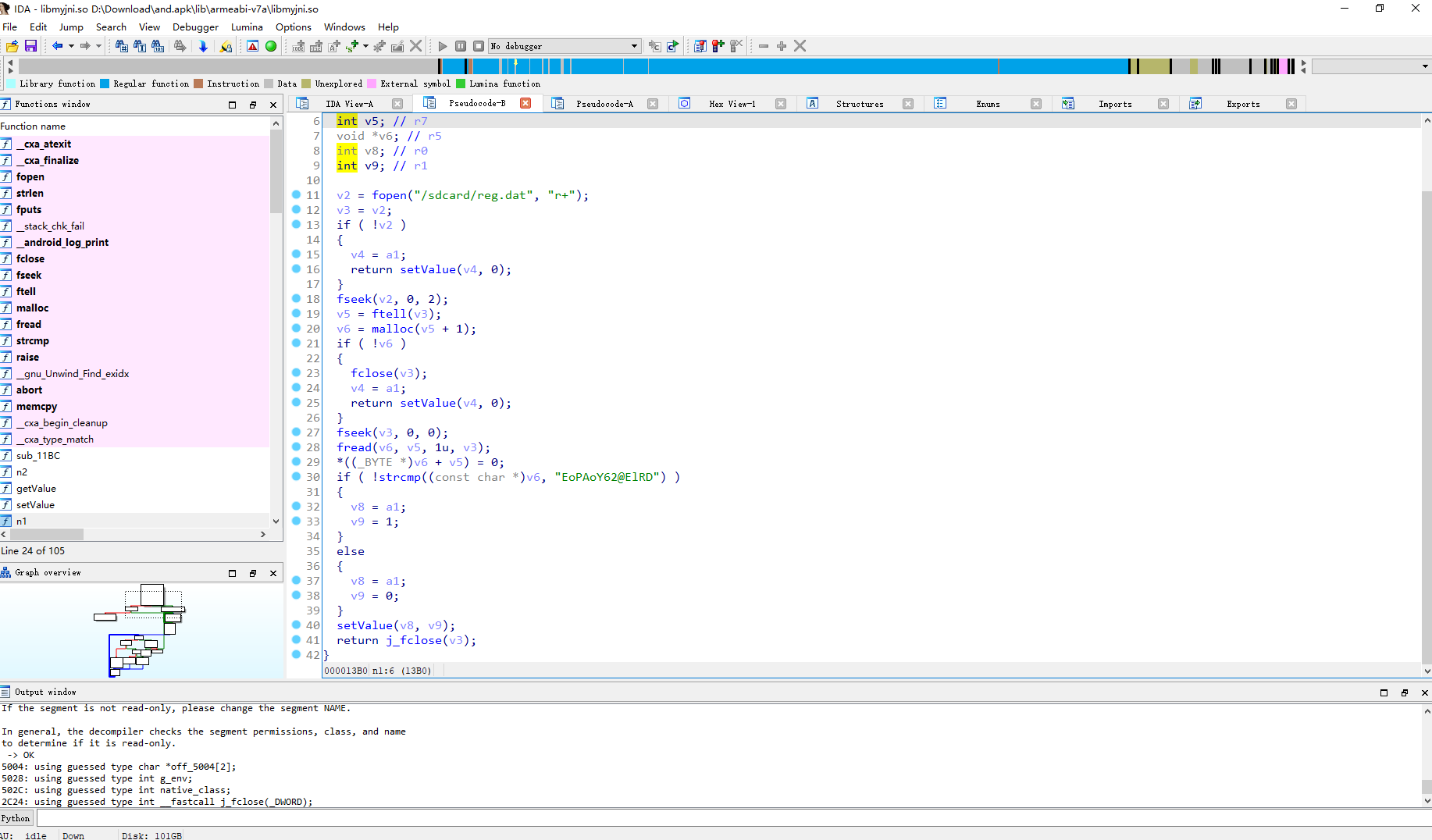Click the plus icon in the toolbar
This screenshot has height=840, width=1432.
point(782,46)
